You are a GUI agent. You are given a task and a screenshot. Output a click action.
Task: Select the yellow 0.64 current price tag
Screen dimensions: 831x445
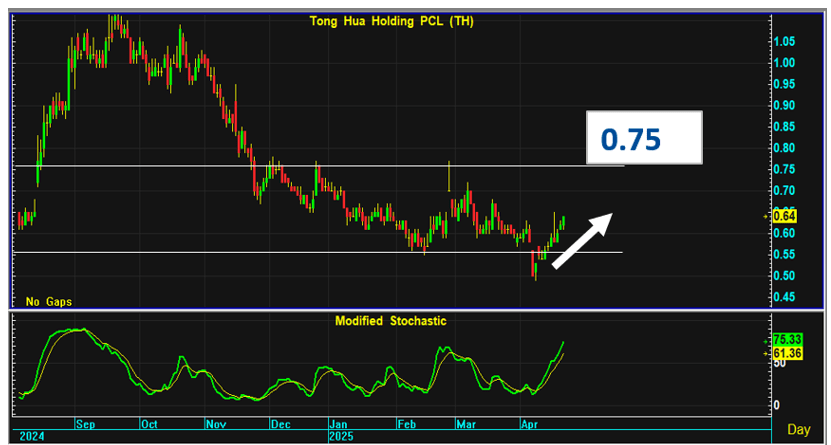pos(785,215)
